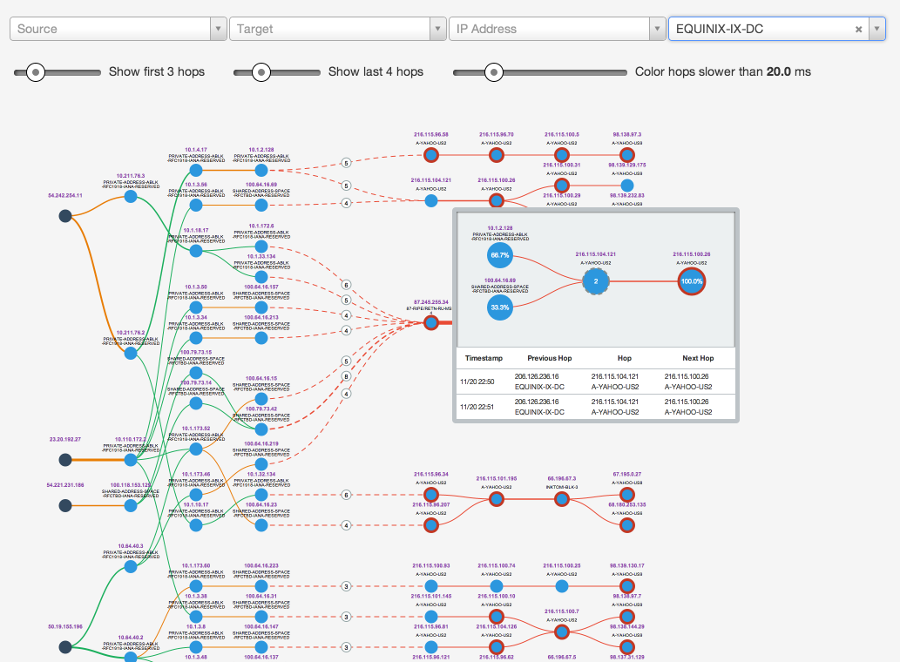Click the 33.3% node in the popup
The image size is (900, 662).
[x=500, y=307]
